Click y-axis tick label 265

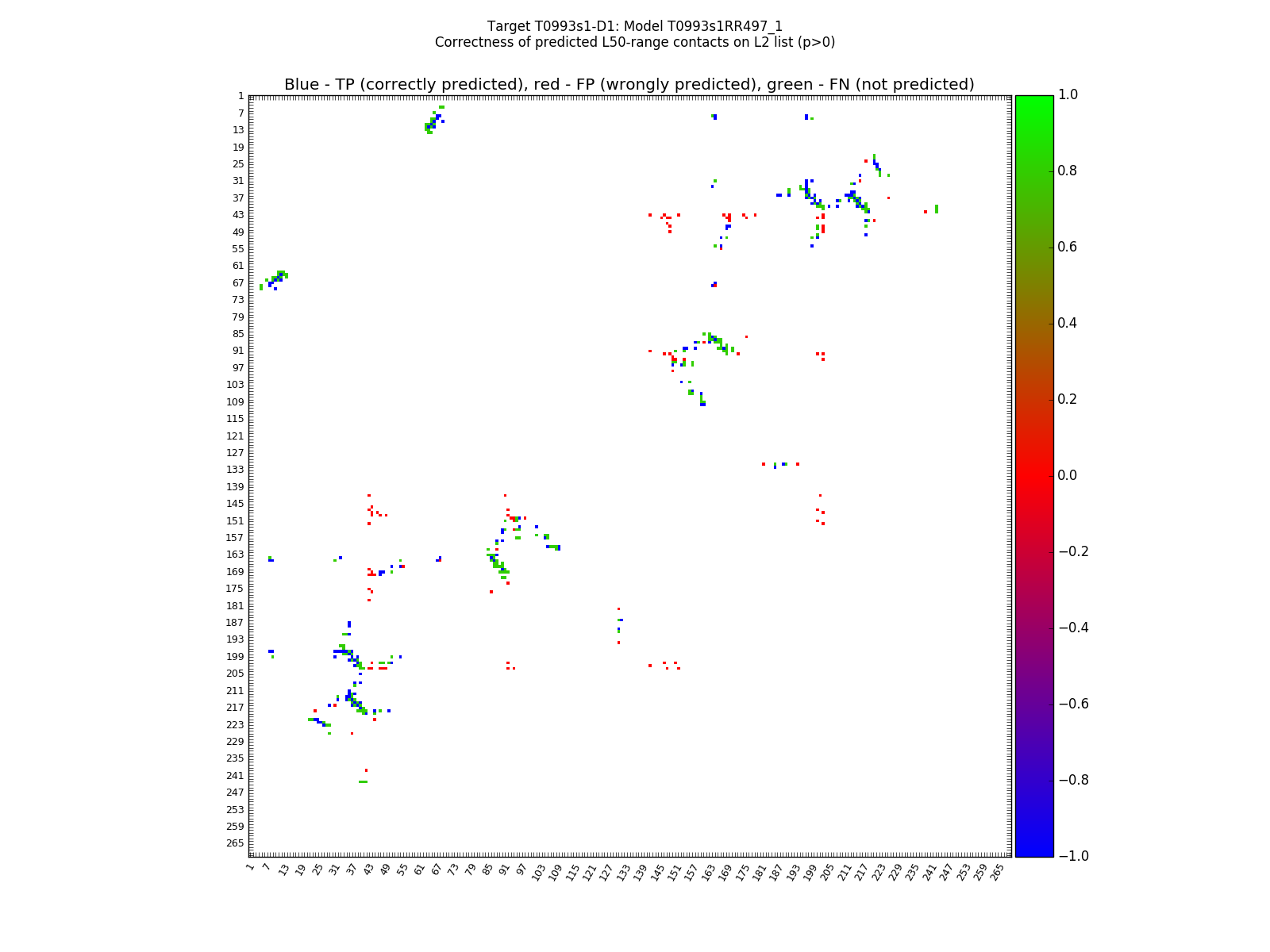point(235,843)
